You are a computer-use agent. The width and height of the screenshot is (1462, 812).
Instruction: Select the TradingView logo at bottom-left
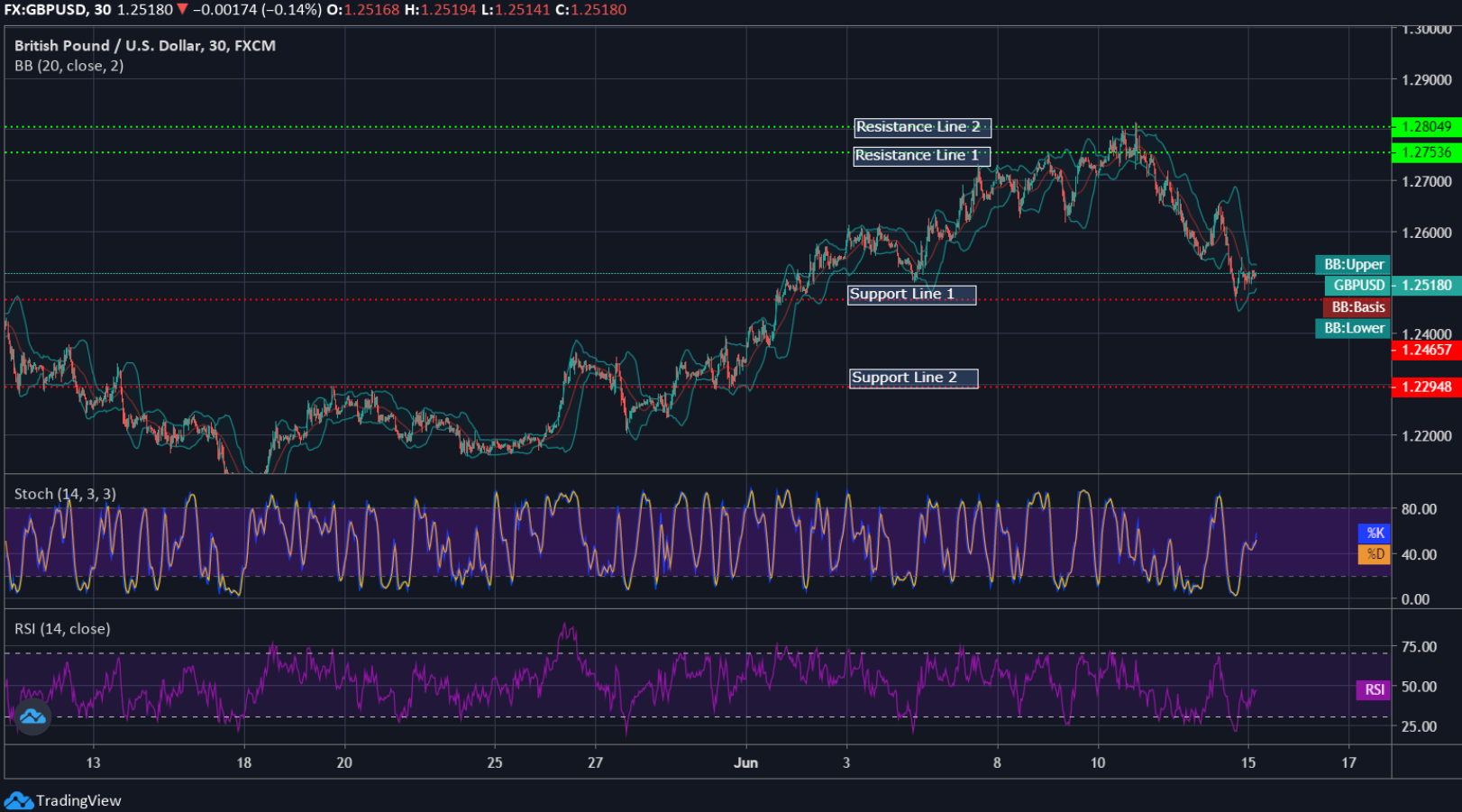63,798
